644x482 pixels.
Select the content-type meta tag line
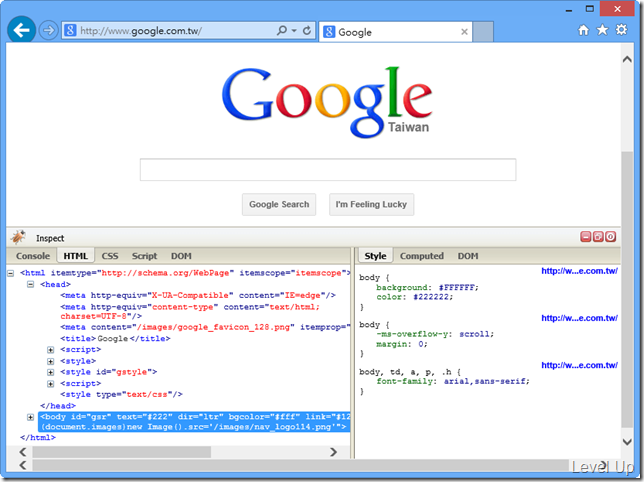tap(190, 311)
